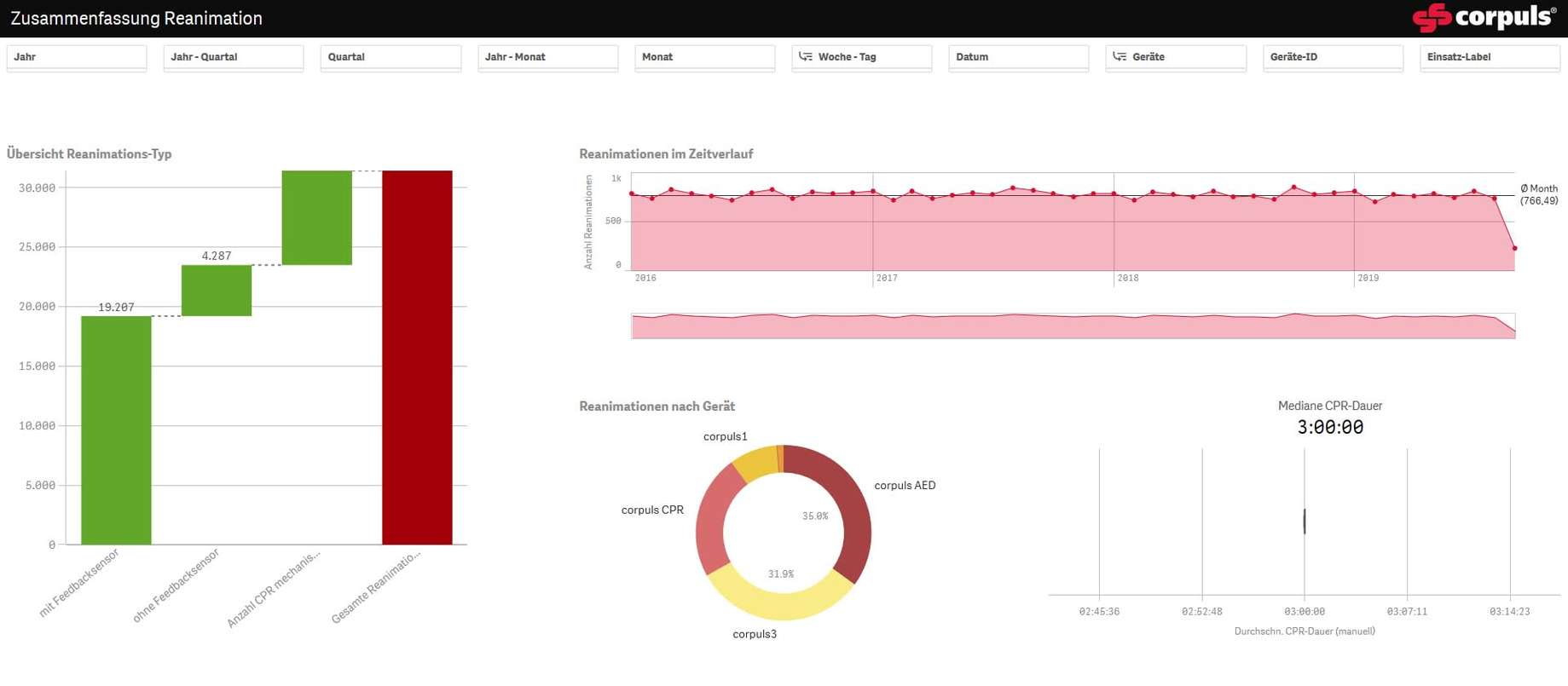This screenshot has width=1568, height=686.
Task: Click the '19.207' bar value label
Action: (x=116, y=308)
